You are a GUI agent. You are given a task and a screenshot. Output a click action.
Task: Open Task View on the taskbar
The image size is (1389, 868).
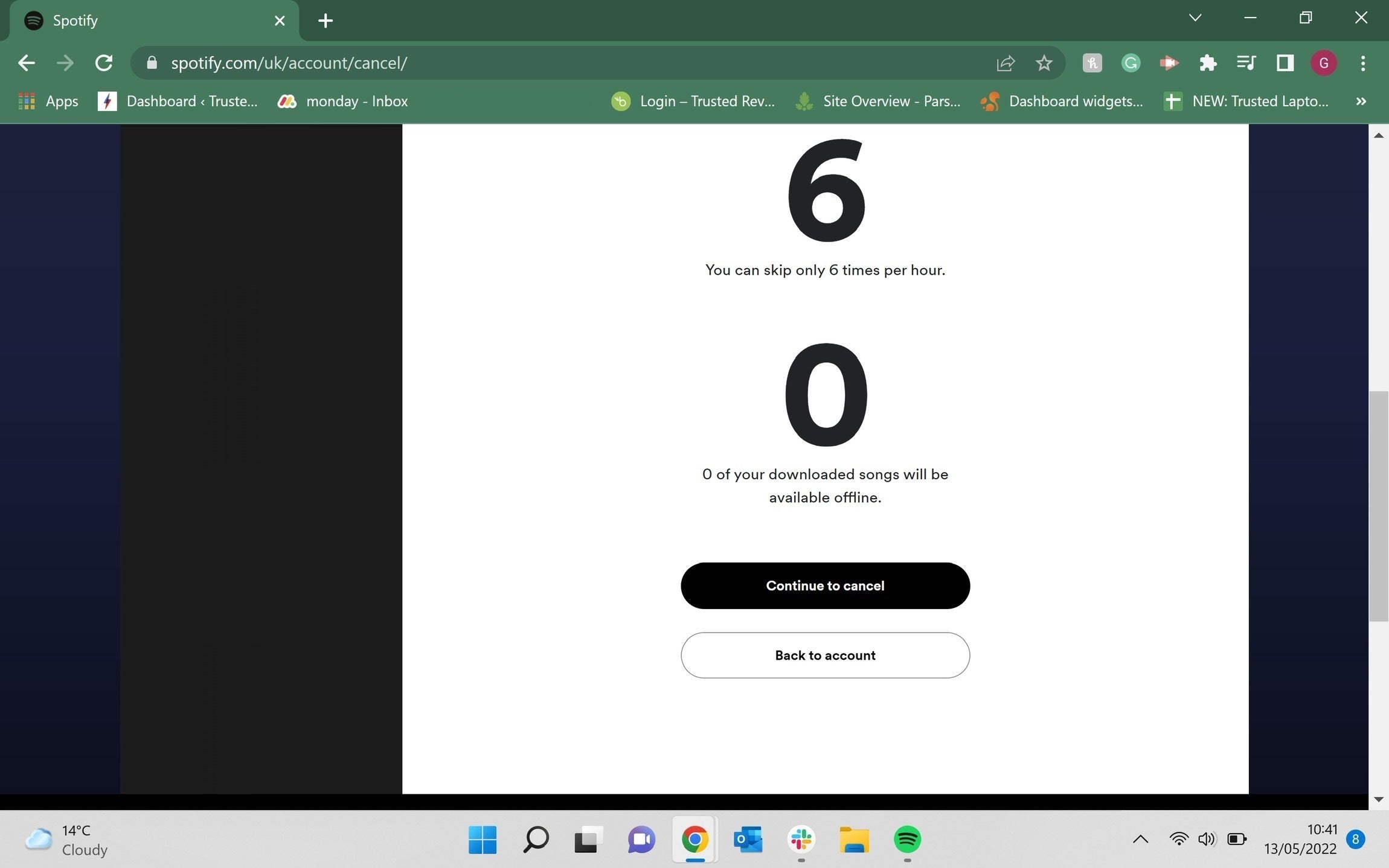click(588, 839)
